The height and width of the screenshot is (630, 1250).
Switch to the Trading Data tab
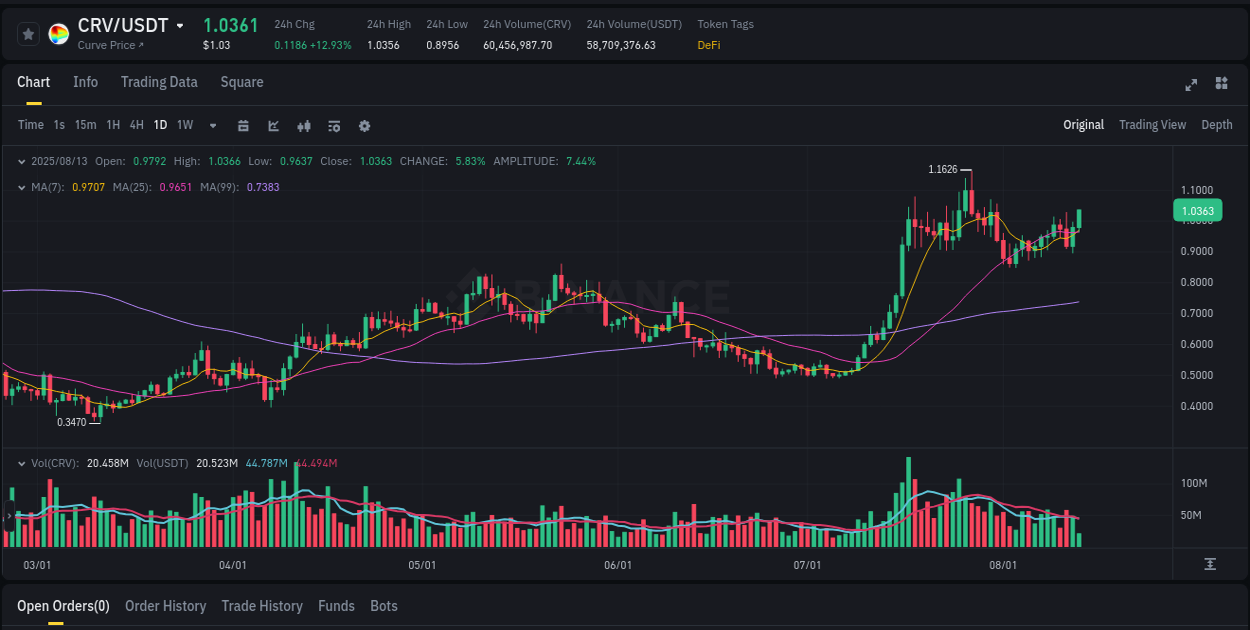tap(159, 82)
